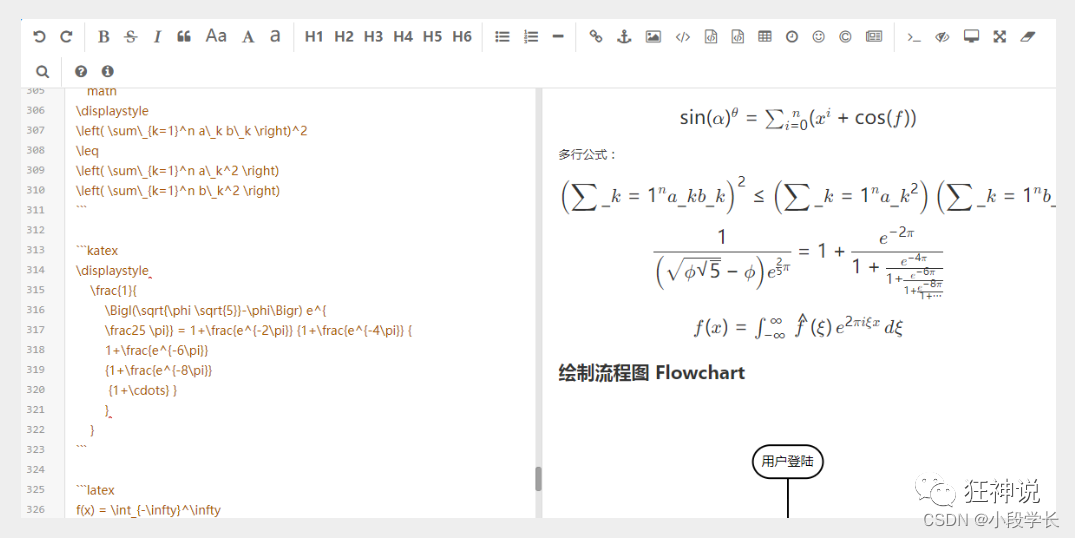The width and height of the screenshot is (1075, 538).
Task: Insert current date and time (clock icon)
Action: 792,37
